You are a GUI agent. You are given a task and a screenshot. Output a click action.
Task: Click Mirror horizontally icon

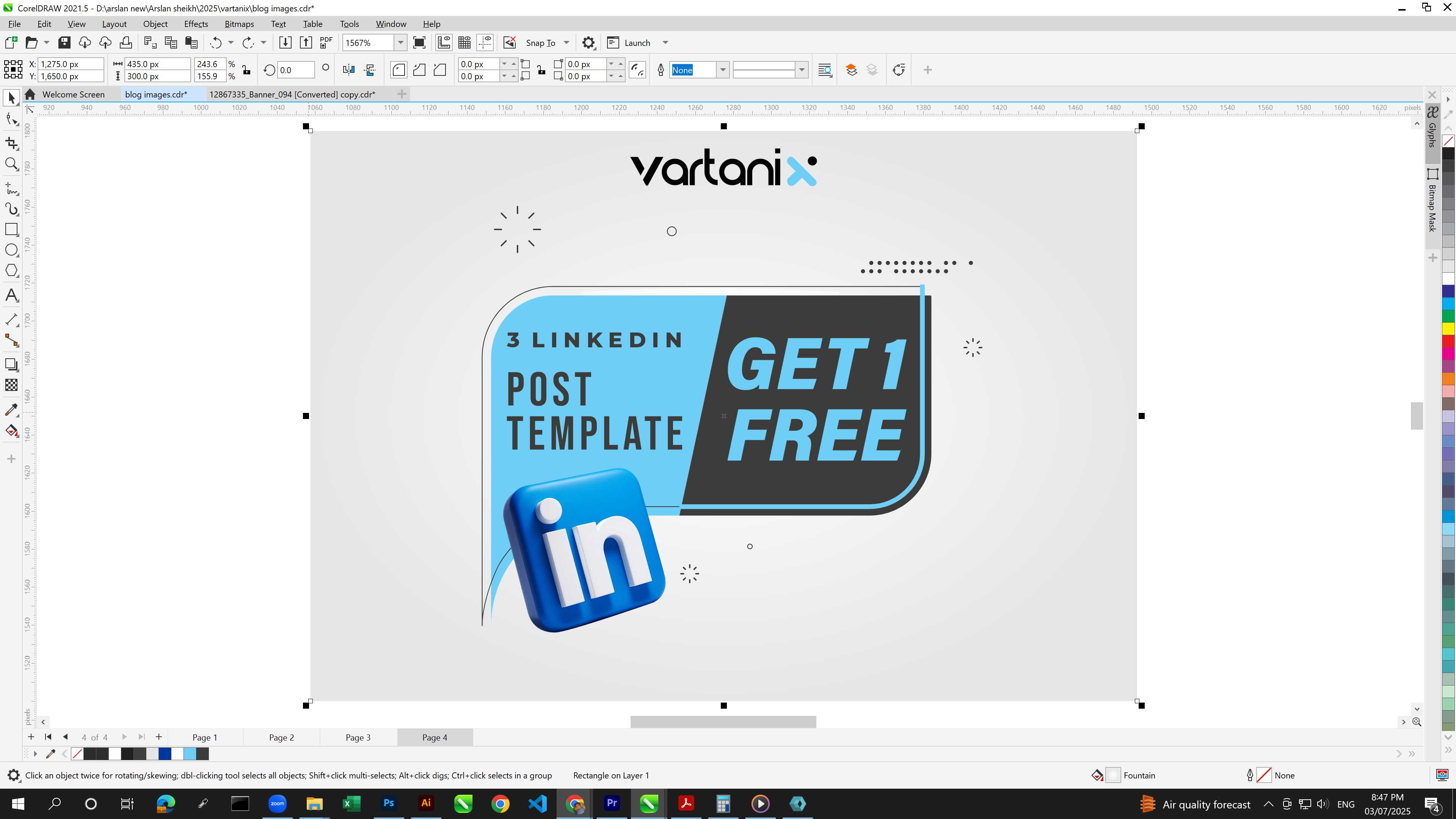(x=349, y=70)
